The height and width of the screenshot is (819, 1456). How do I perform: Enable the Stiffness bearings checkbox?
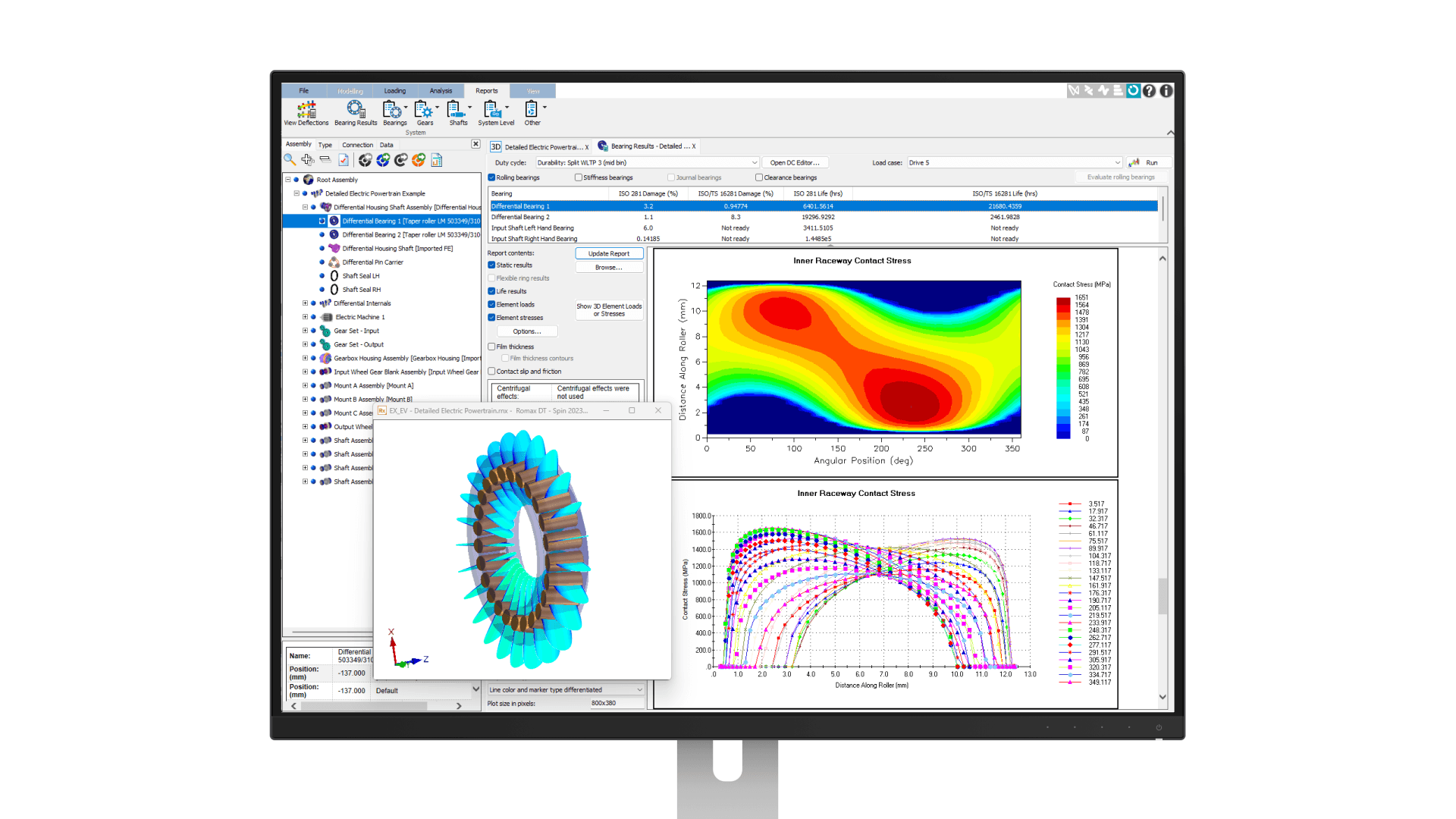(579, 177)
